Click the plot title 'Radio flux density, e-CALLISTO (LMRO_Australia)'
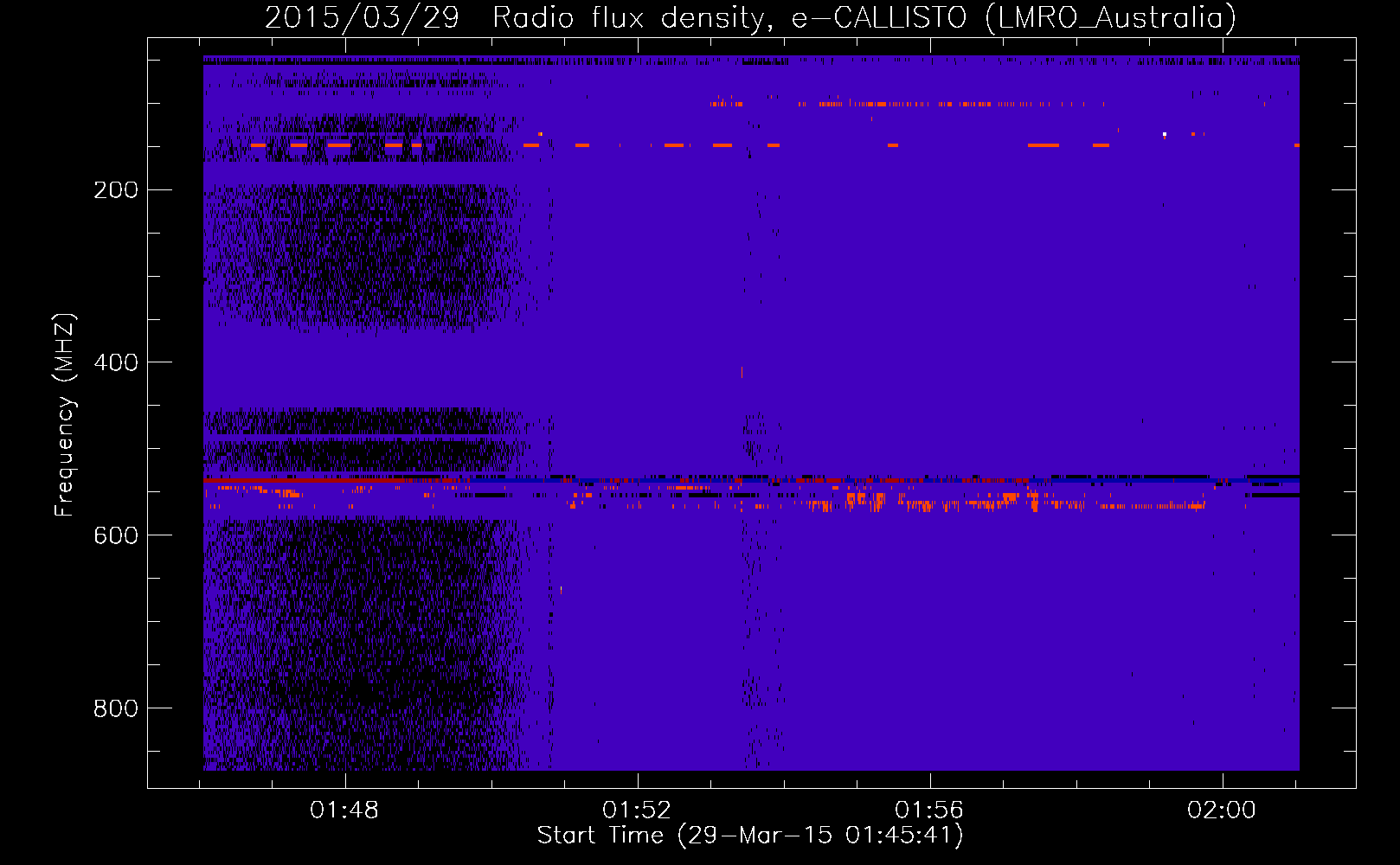 point(864,17)
